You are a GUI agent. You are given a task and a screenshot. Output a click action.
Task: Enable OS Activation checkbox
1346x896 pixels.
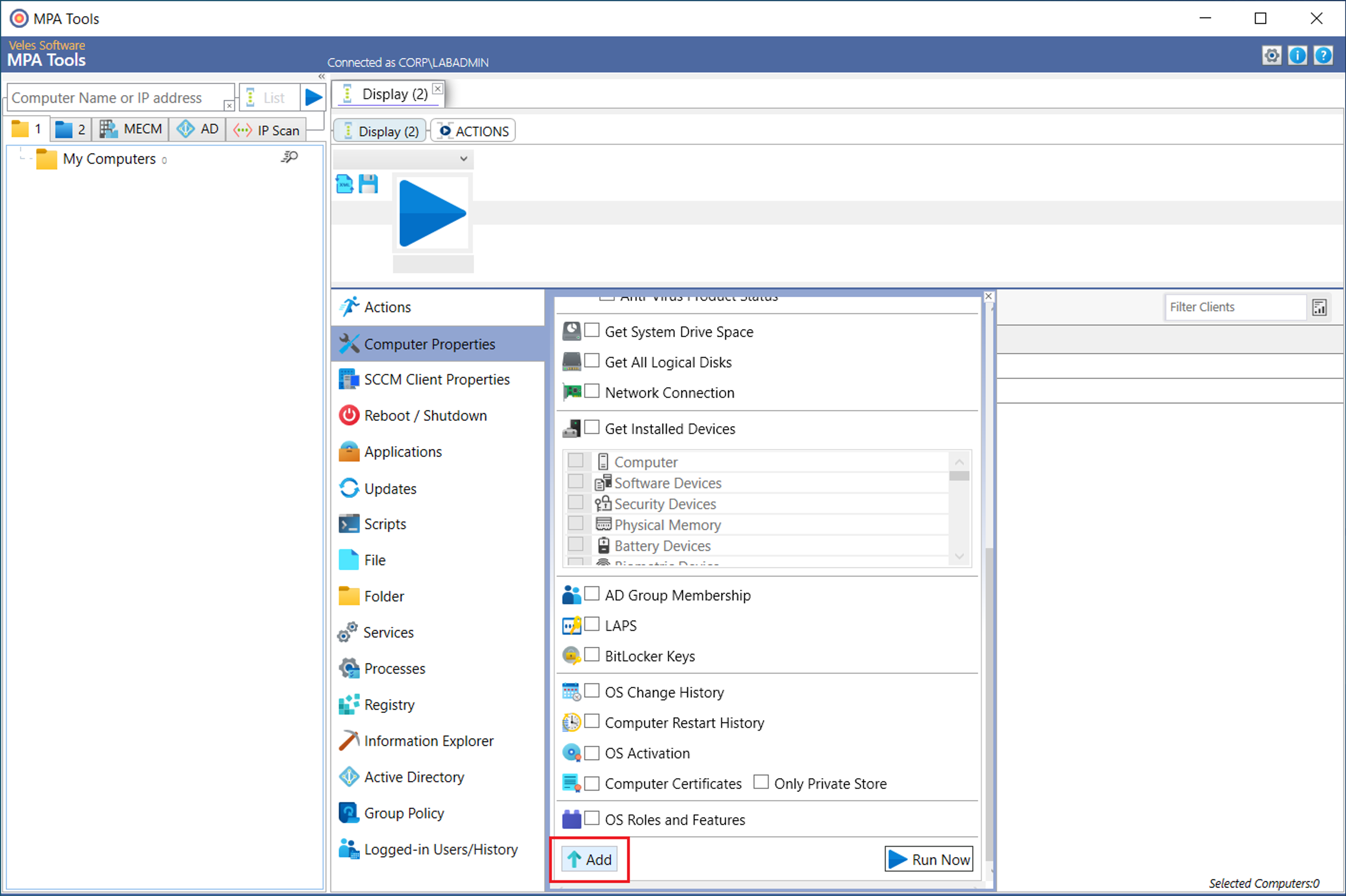592,753
